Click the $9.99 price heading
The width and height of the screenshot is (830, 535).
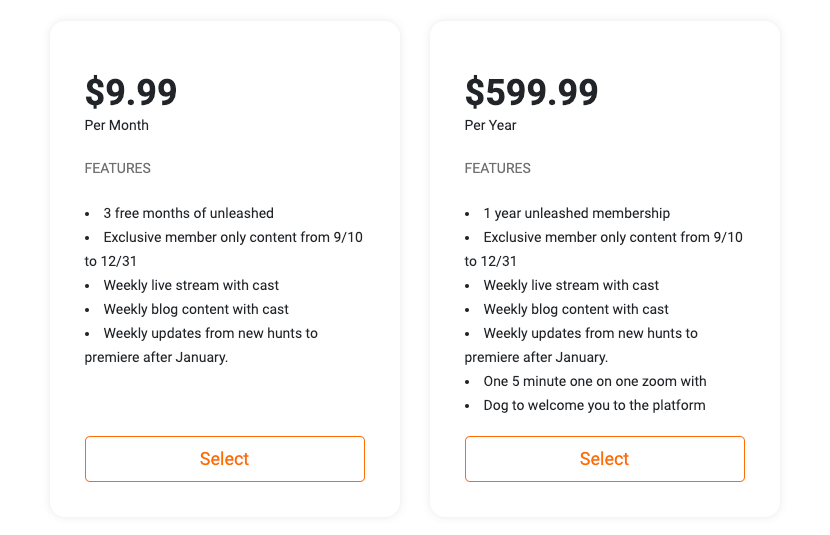(131, 92)
